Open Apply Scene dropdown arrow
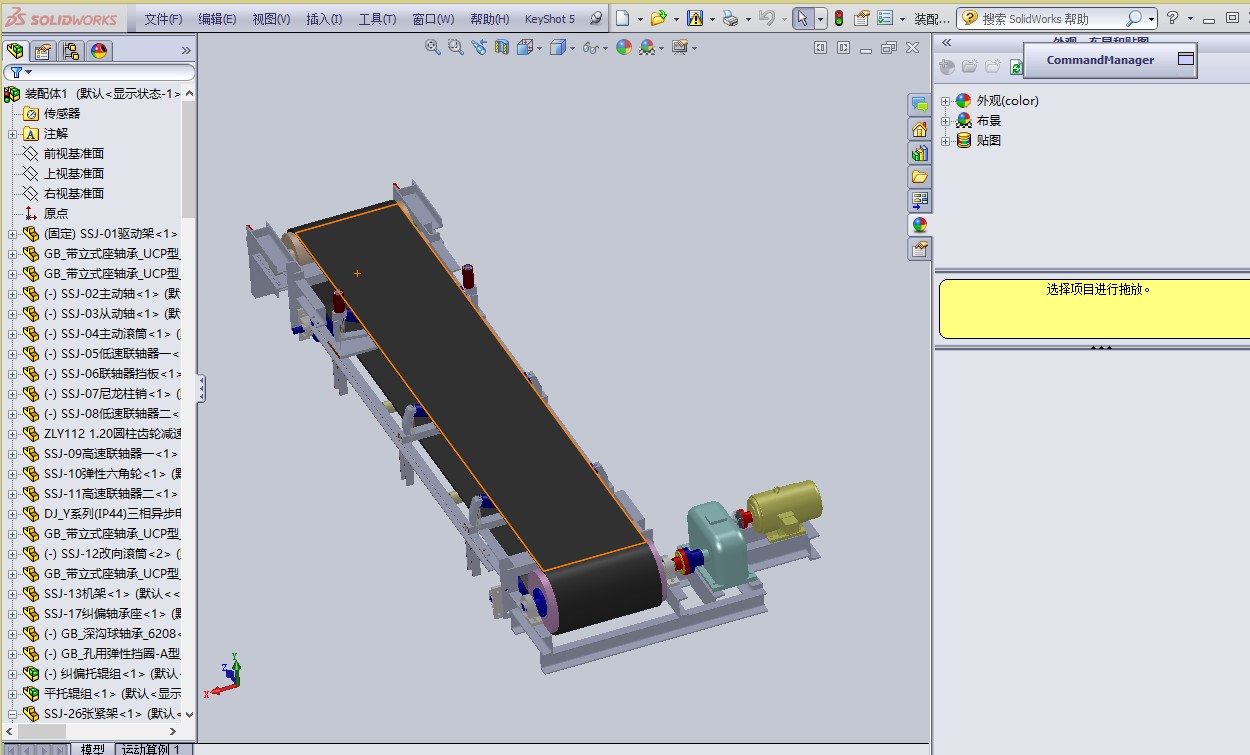This screenshot has height=755, width=1250. (662, 47)
